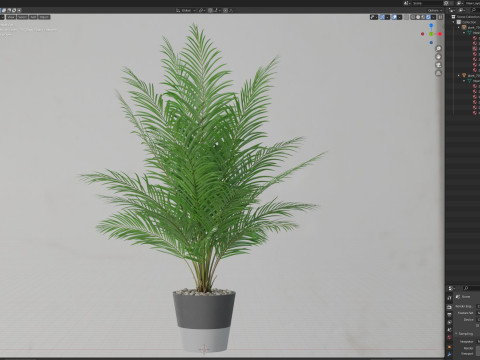Toggle viewport overlays button
The height and width of the screenshot is (360, 480).
click(x=394, y=17)
